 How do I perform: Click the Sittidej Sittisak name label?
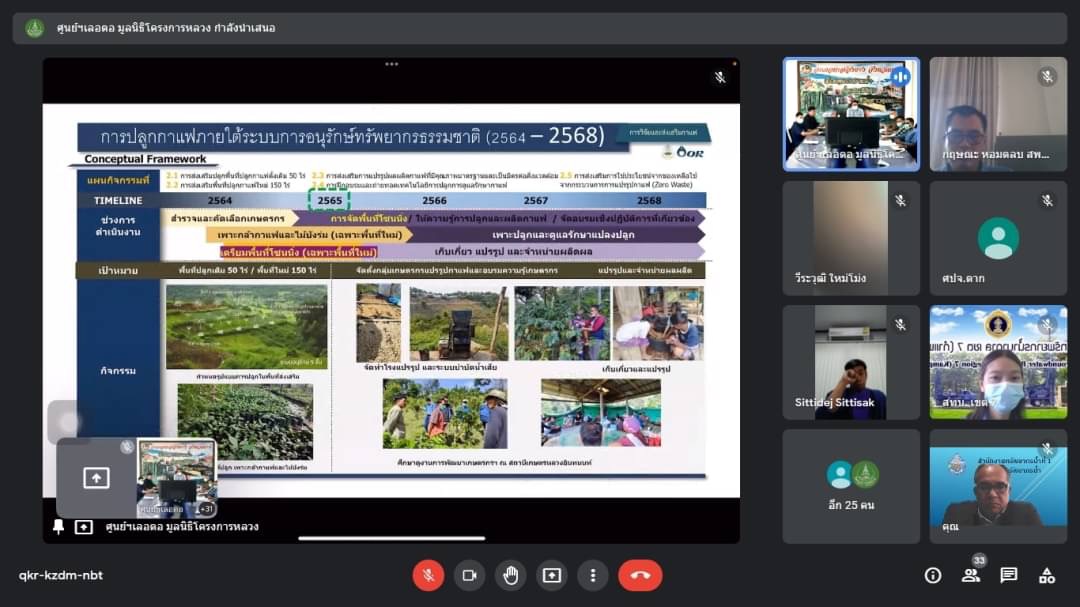coord(834,402)
